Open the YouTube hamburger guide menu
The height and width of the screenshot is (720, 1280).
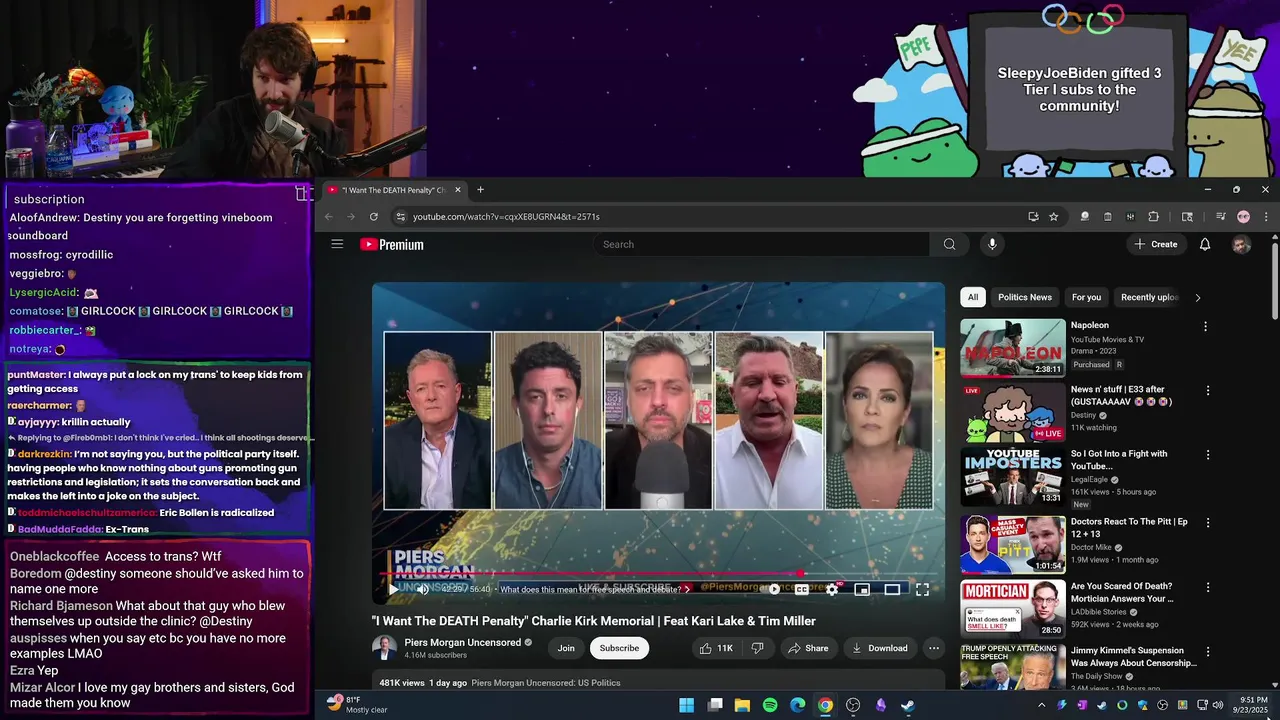[x=337, y=244]
